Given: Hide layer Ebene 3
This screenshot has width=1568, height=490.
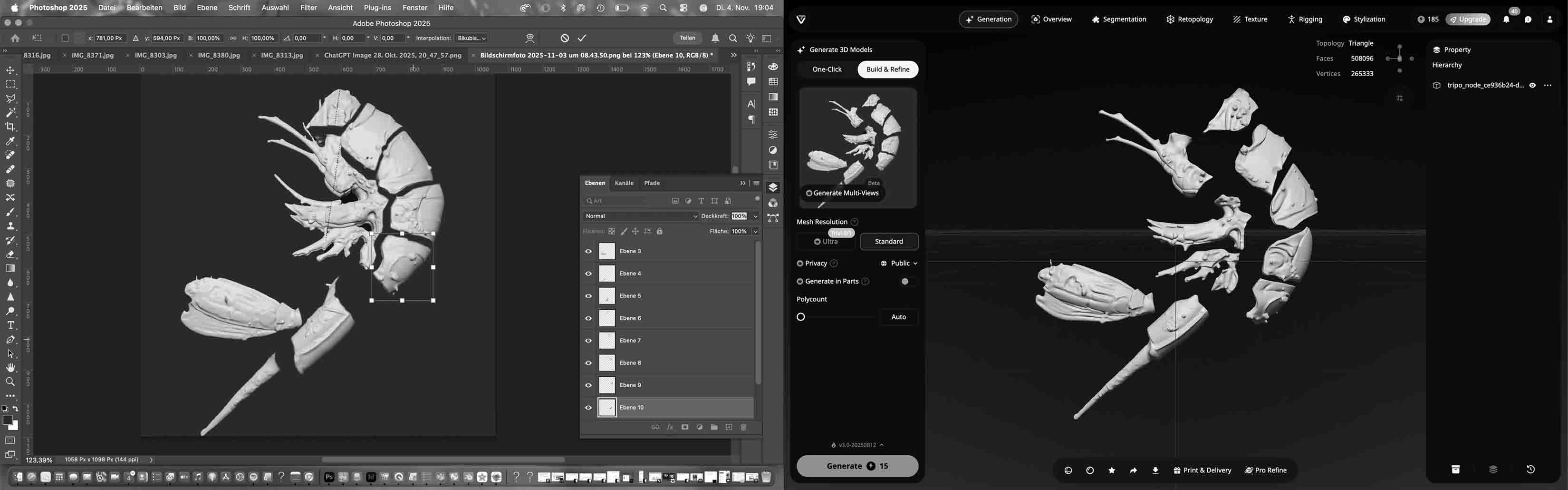Looking at the screenshot, I should point(588,251).
